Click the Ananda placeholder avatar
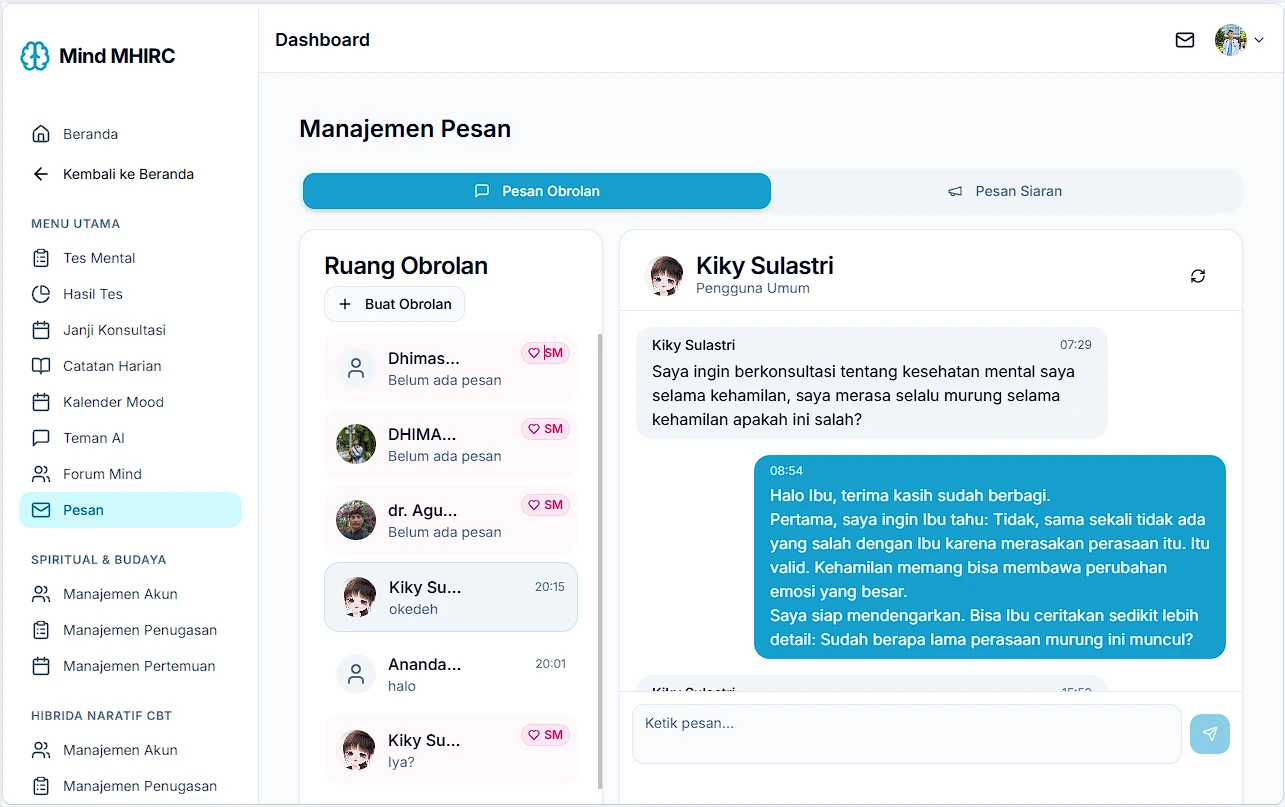 click(356, 674)
